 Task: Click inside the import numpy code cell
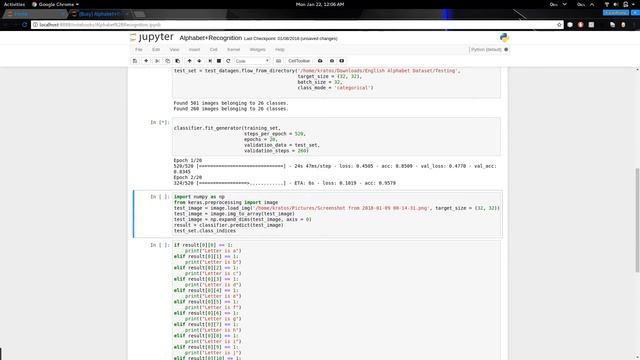tap(337, 214)
